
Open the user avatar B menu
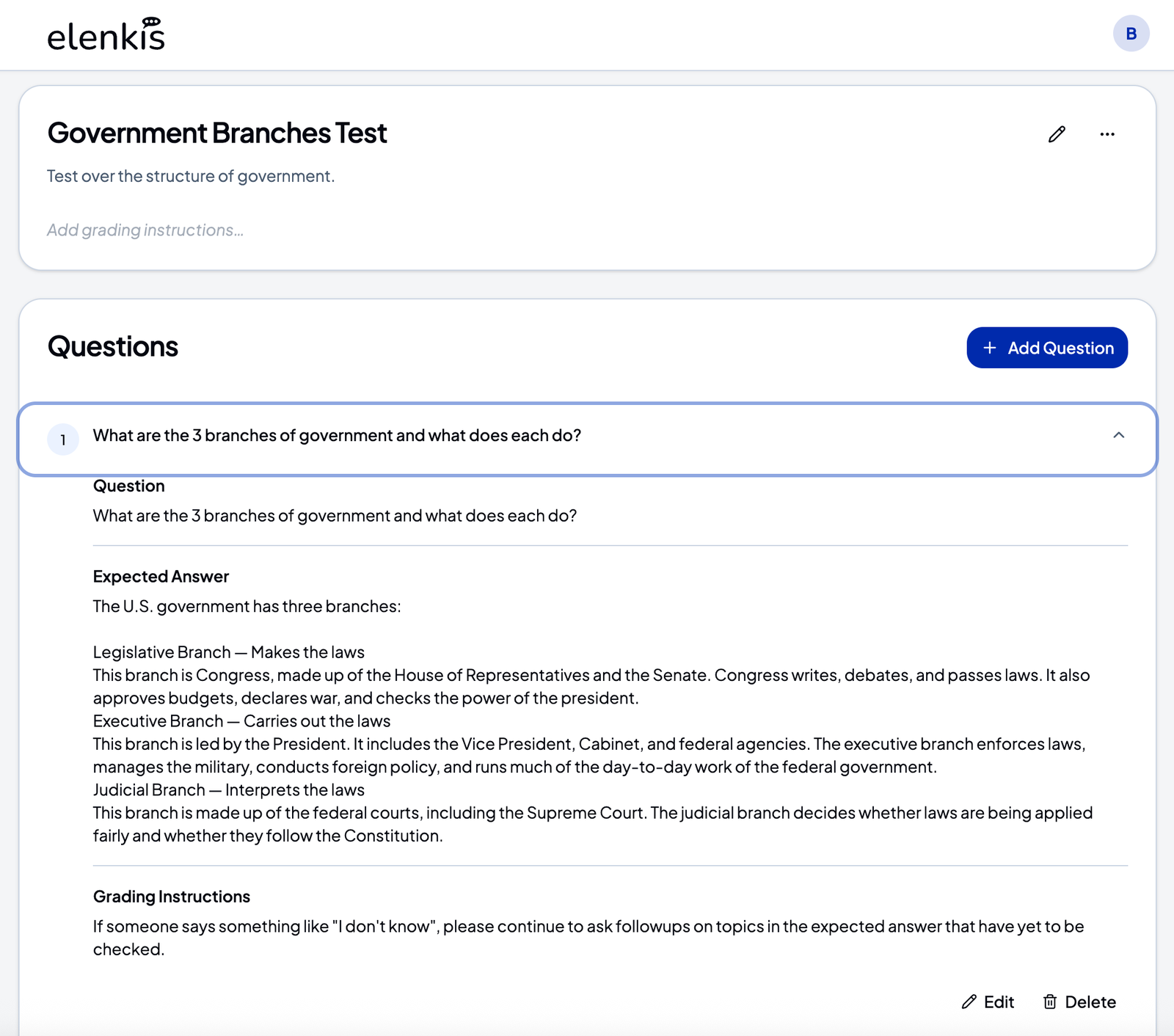[1131, 34]
